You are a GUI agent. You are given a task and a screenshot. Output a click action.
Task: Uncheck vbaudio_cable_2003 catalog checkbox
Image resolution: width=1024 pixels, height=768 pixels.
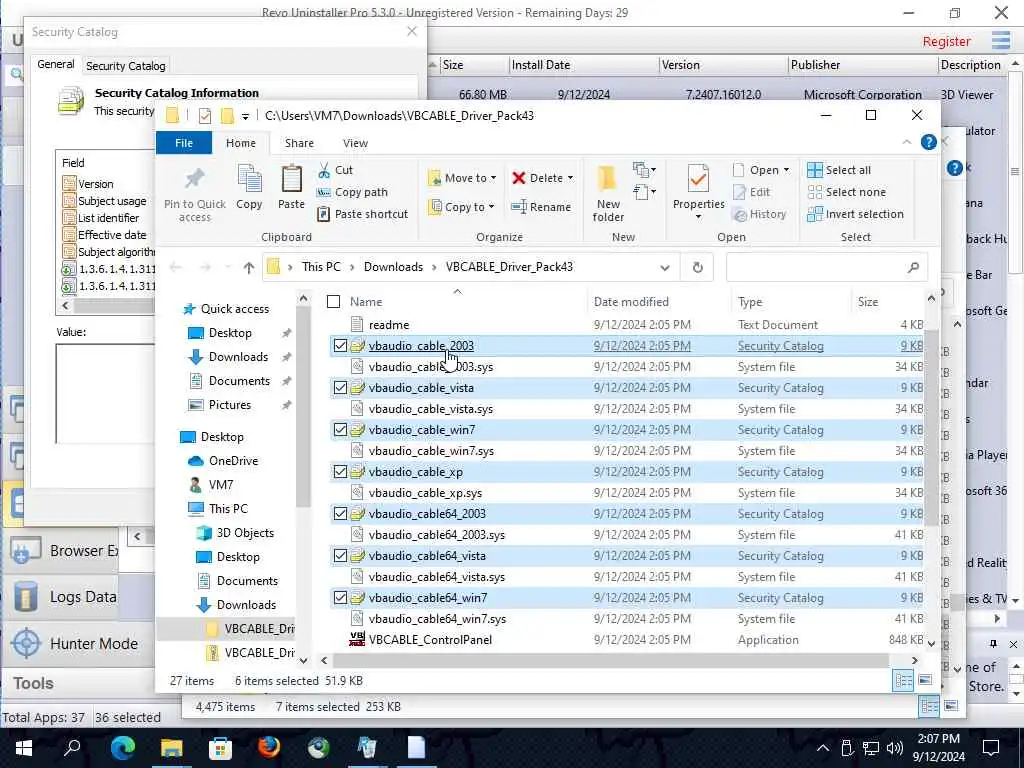pyautogui.click(x=340, y=345)
